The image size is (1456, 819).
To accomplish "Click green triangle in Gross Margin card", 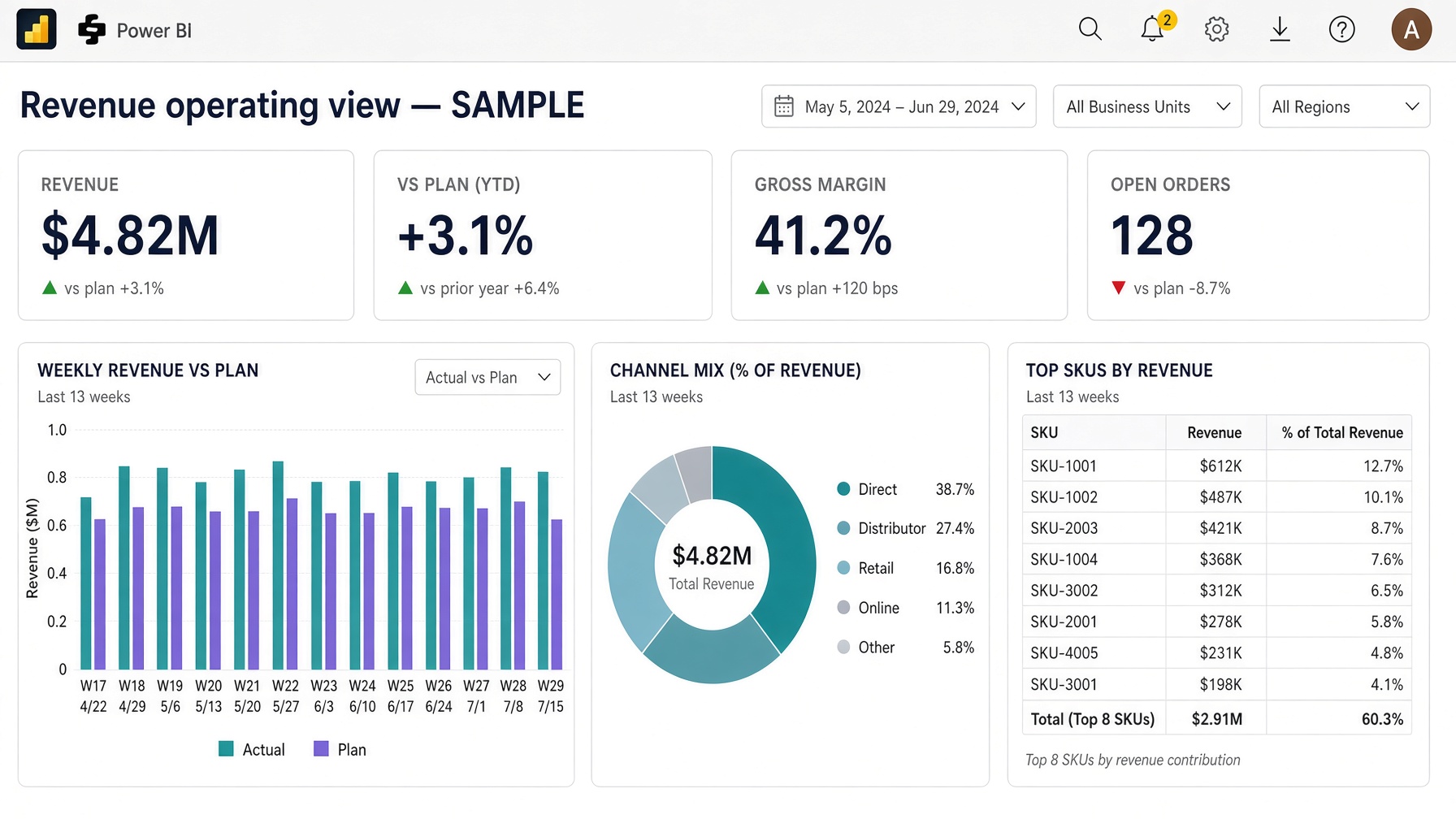I will 762,288.
